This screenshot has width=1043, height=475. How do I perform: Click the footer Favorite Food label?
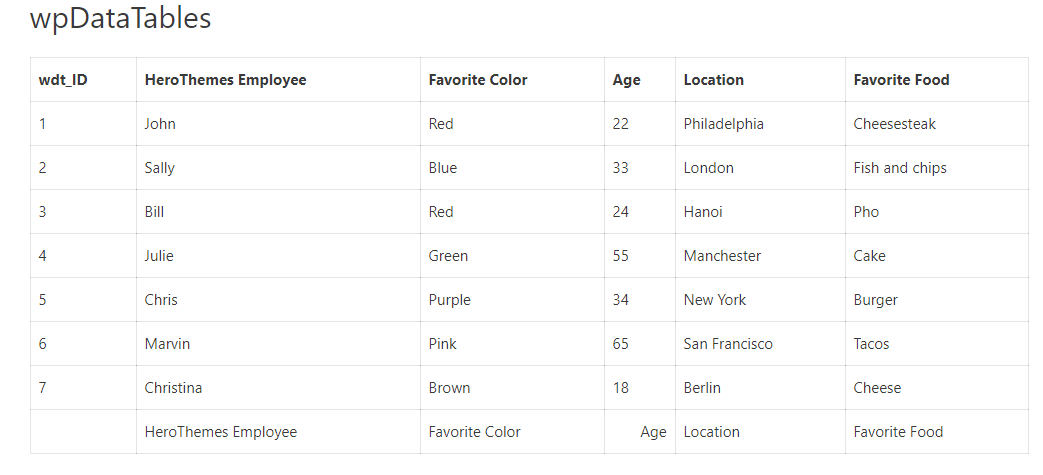pos(898,432)
